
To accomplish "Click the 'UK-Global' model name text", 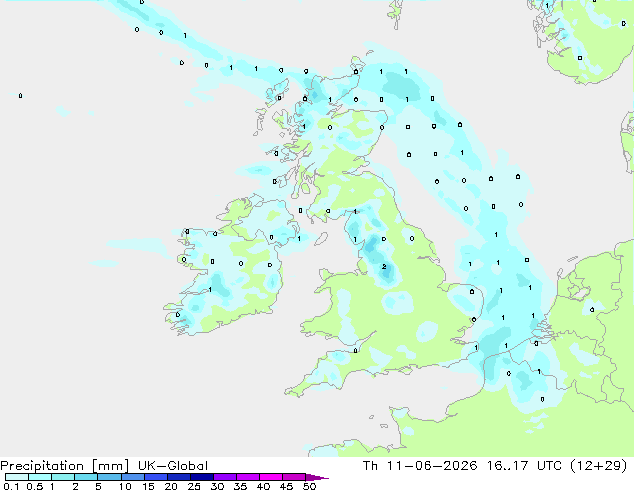I will click(x=173, y=466).
